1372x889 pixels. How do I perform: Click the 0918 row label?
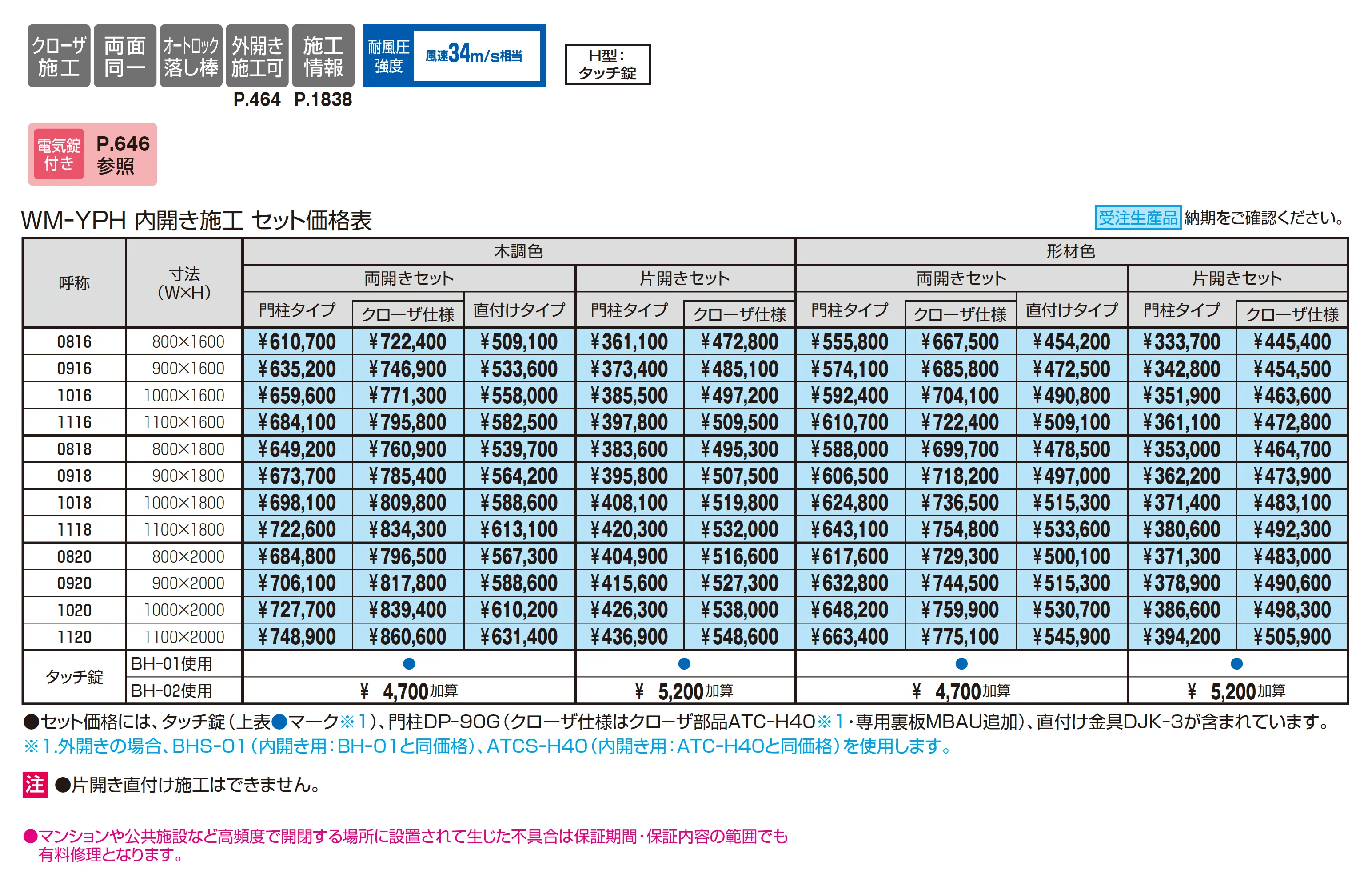pyautogui.click(x=74, y=475)
